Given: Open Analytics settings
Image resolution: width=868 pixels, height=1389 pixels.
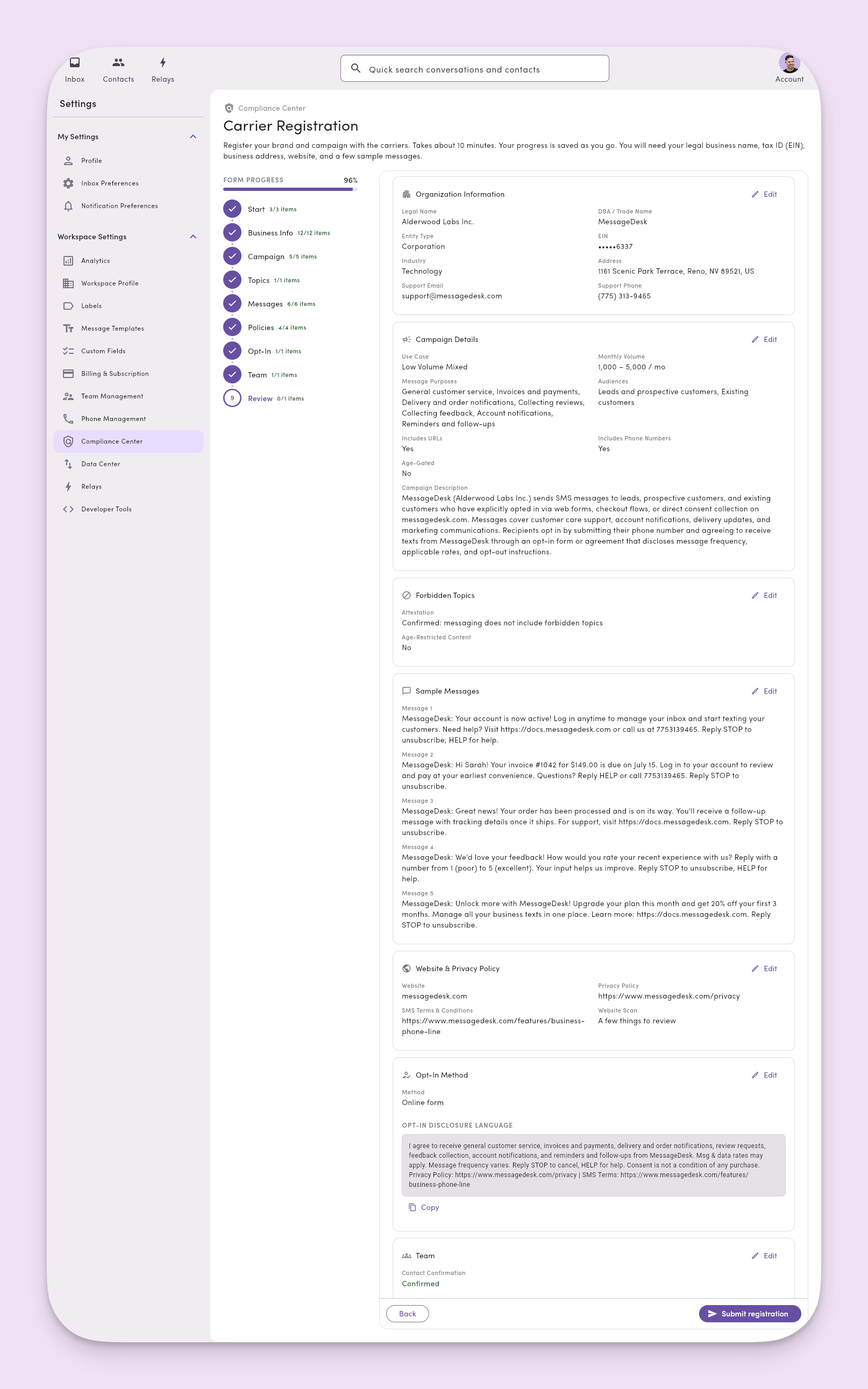Looking at the screenshot, I should [129, 261].
